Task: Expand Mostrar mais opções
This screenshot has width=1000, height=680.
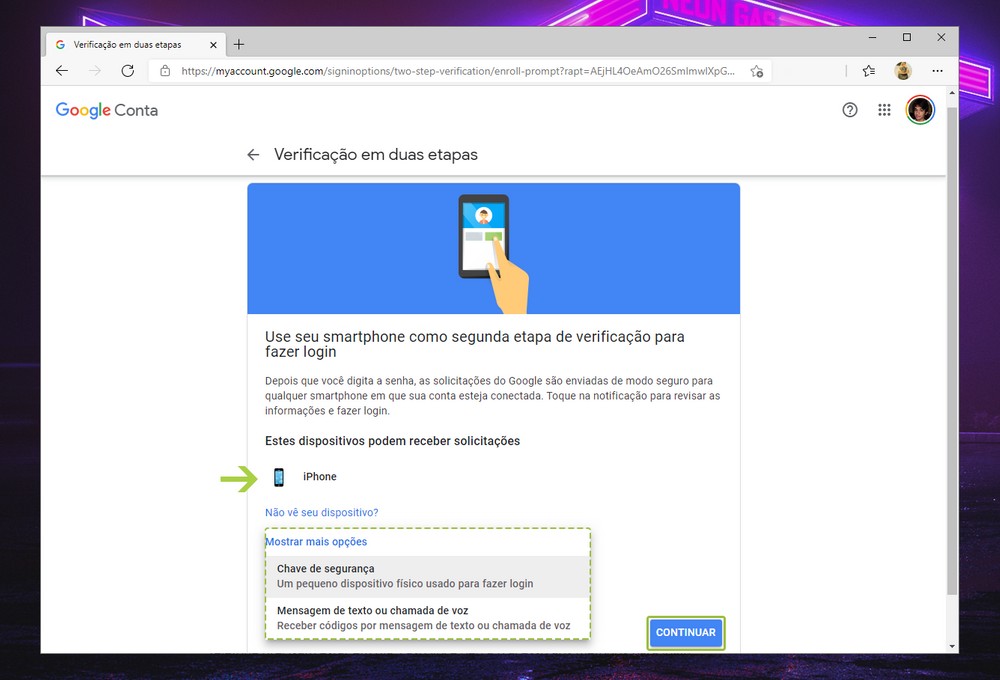Action: pyautogui.click(x=316, y=542)
